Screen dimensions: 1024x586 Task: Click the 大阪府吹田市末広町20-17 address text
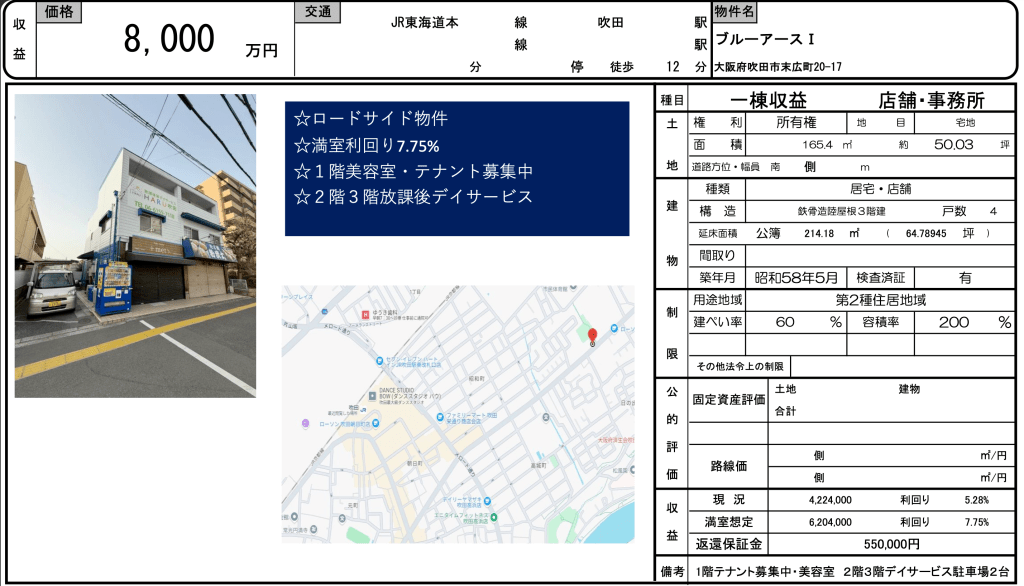(x=777, y=67)
